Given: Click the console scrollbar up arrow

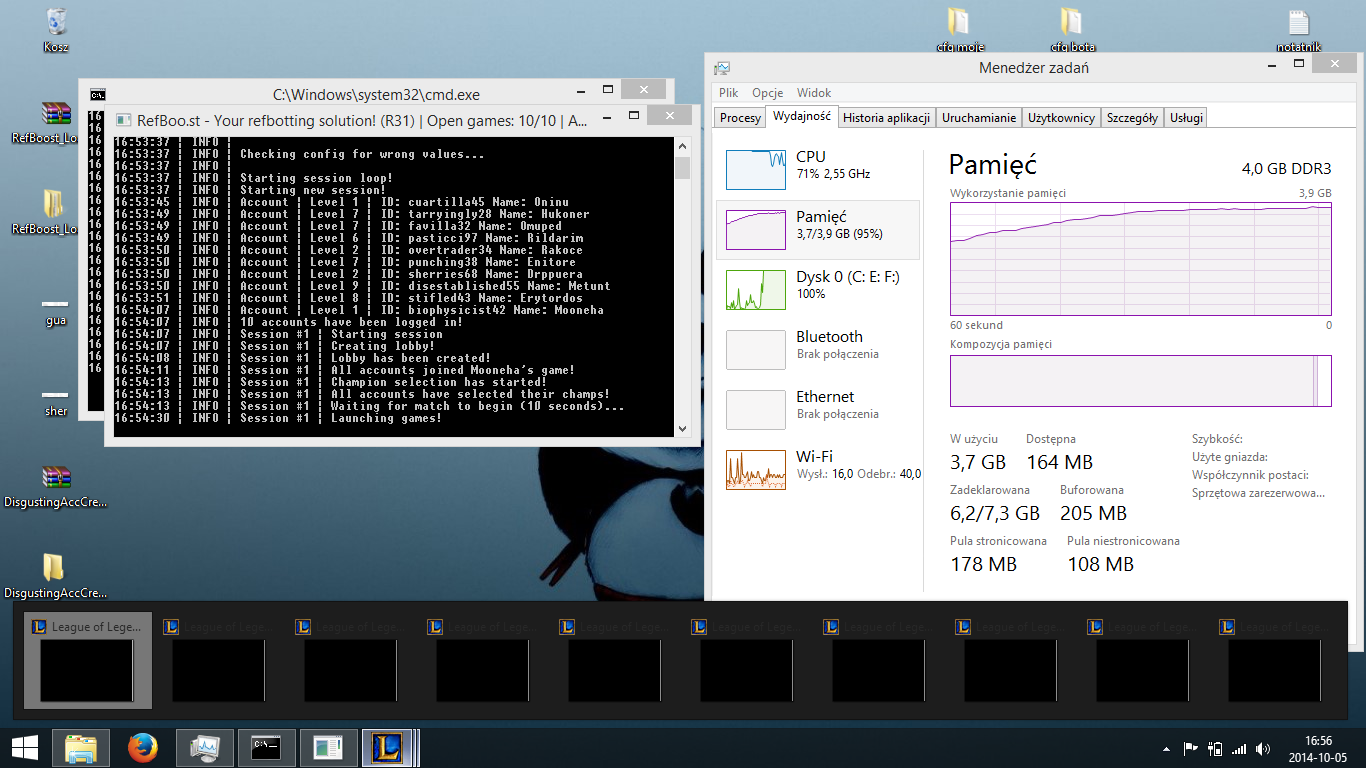Looking at the screenshot, I should tap(683, 146).
